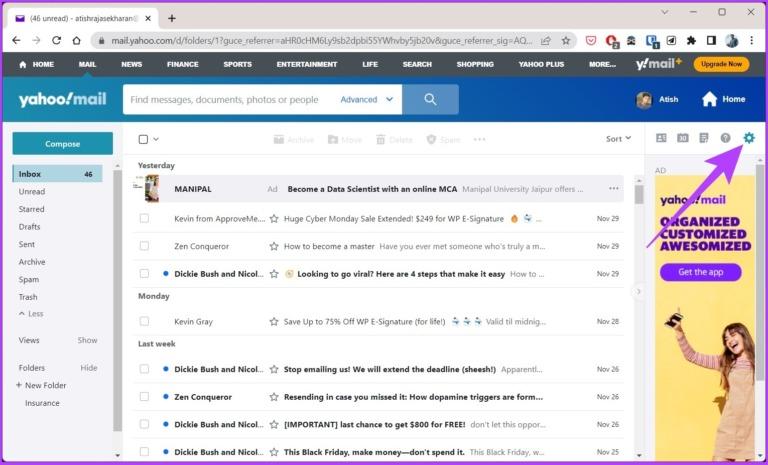Open more toolbar actions ellipsis

coord(480,140)
